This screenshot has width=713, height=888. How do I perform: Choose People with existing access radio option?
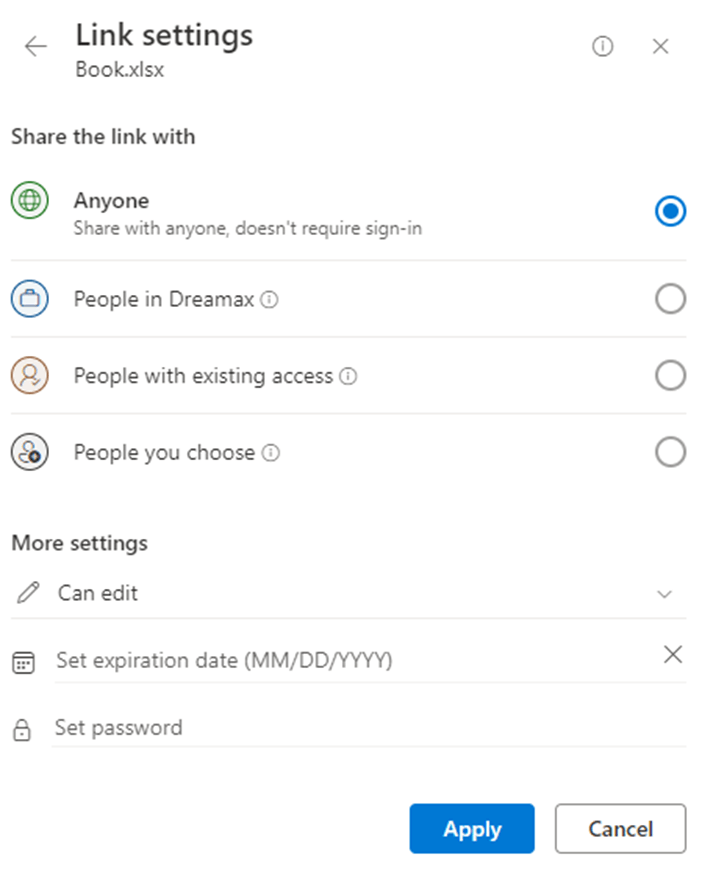671,375
